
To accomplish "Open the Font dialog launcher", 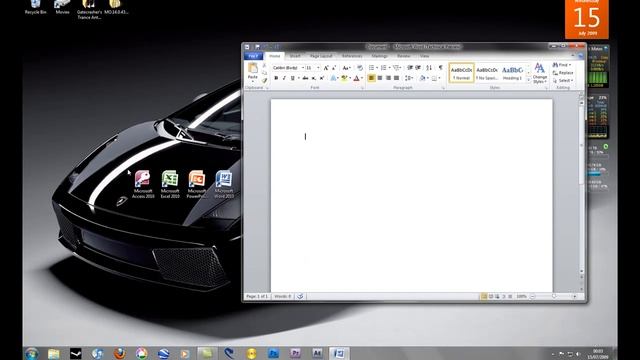I will [362, 88].
